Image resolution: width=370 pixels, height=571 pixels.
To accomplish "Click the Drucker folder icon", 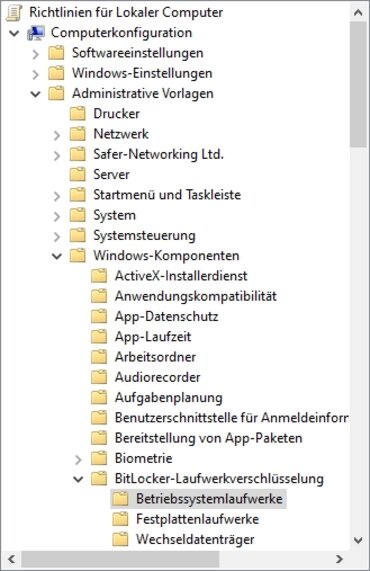I will click(78, 114).
